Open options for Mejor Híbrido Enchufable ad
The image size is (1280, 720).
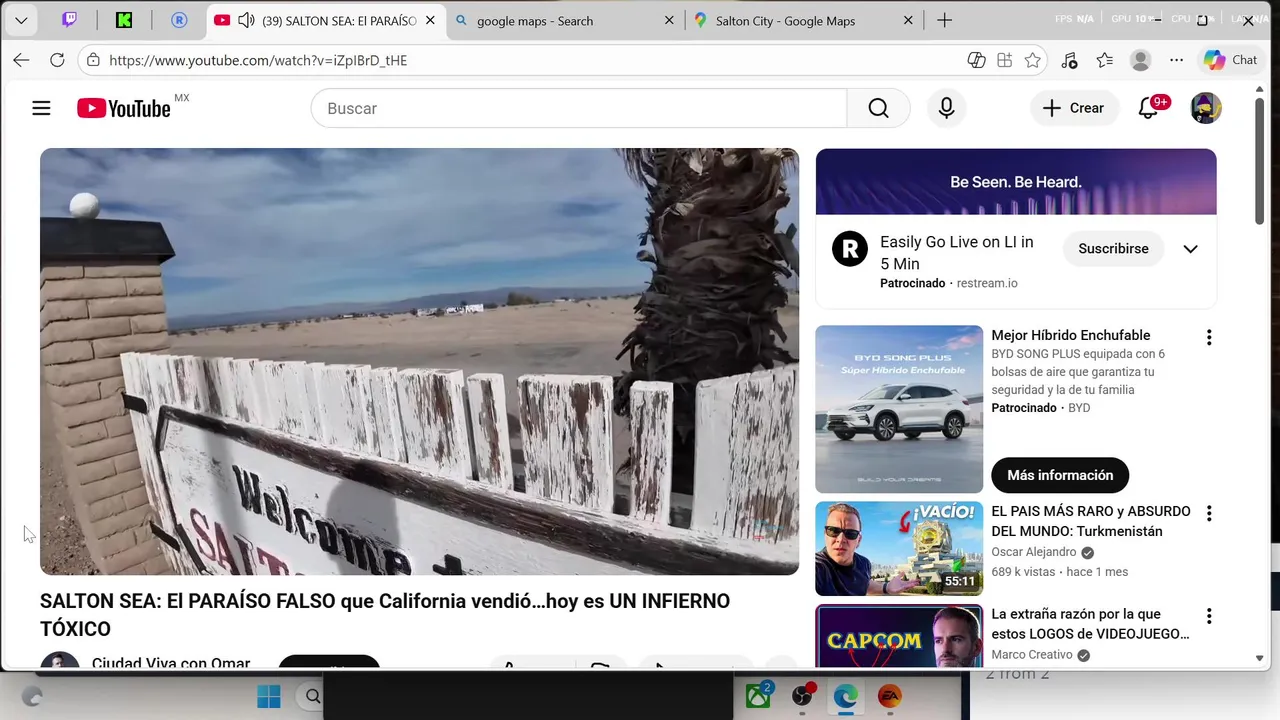pyautogui.click(x=1209, y=338)
